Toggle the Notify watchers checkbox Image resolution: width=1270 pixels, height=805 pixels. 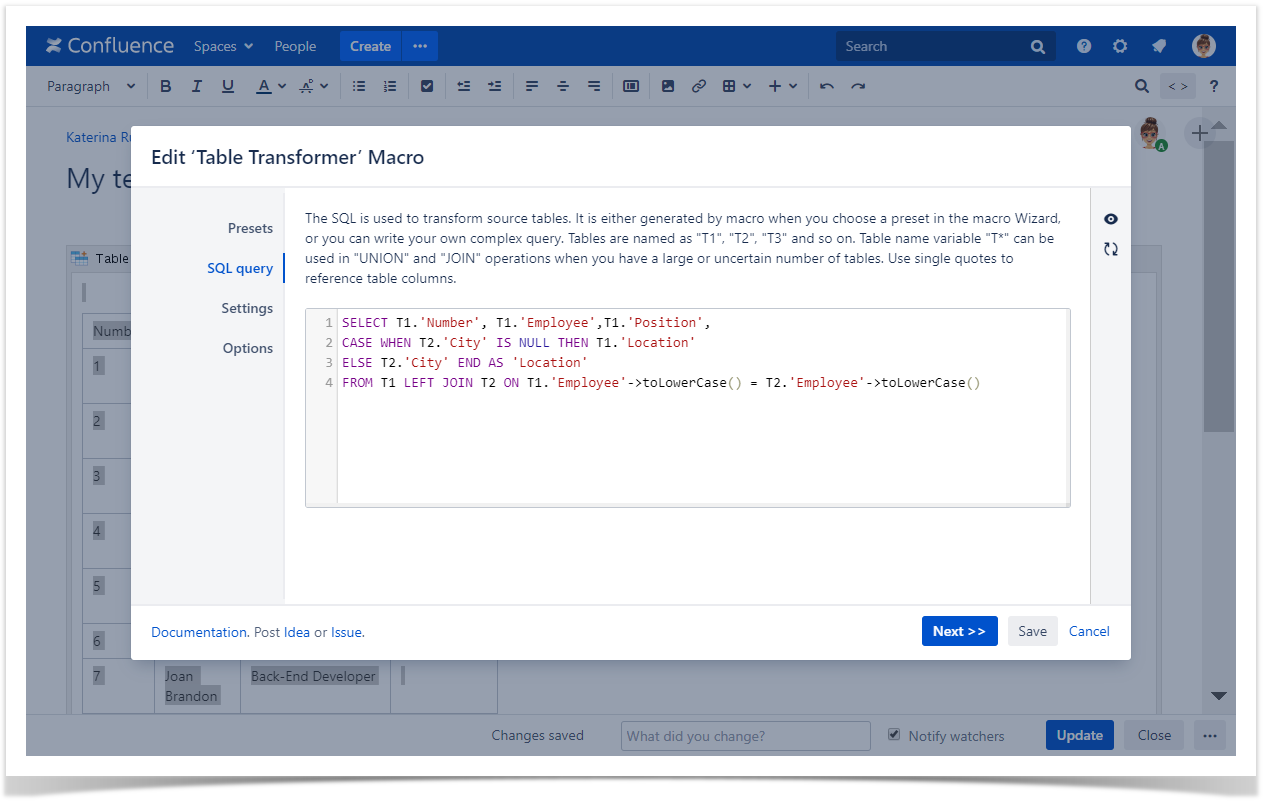pyautogui.click(x=894, y=735)
